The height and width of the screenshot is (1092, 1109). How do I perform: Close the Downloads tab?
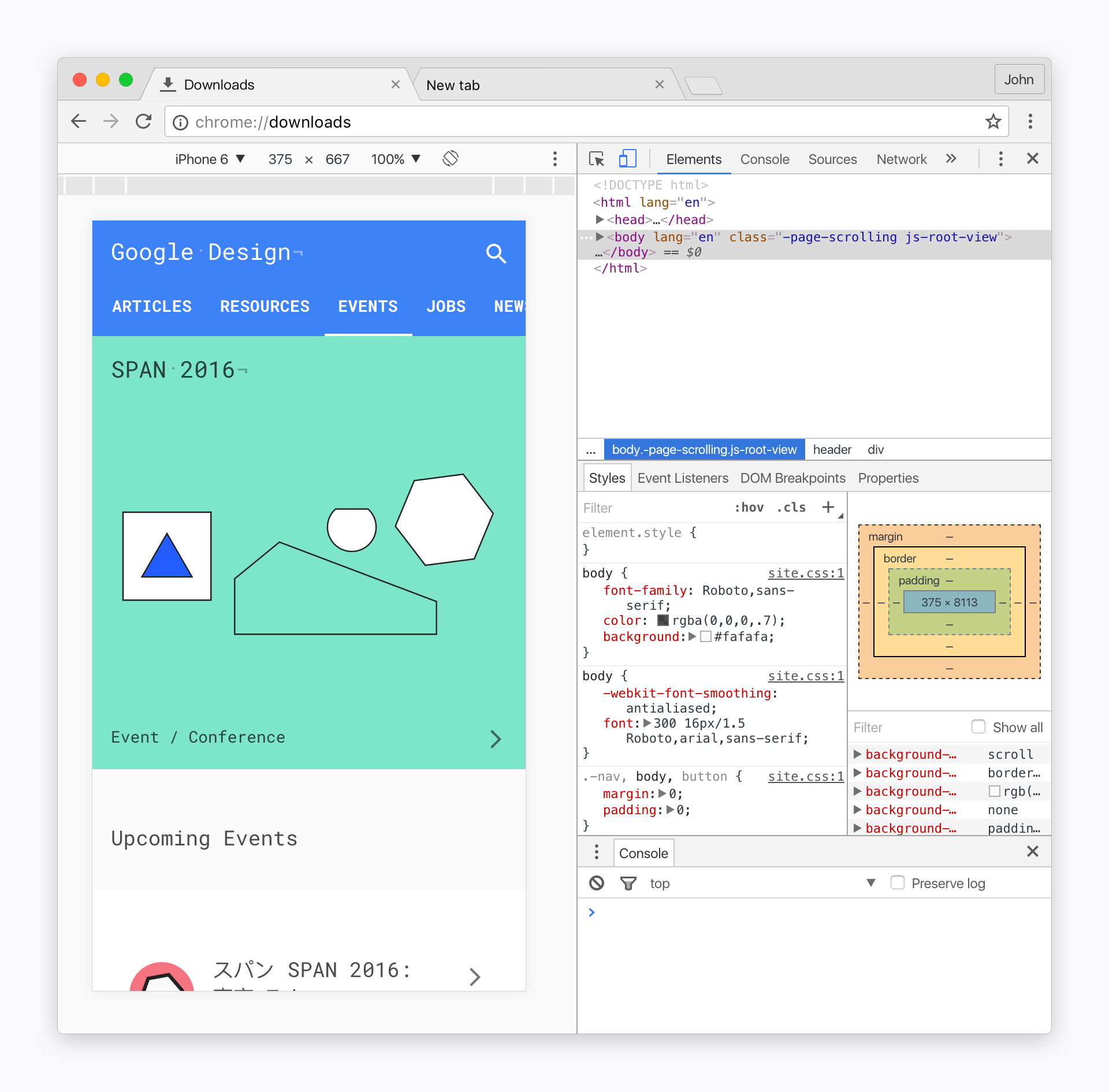[396, 84]
